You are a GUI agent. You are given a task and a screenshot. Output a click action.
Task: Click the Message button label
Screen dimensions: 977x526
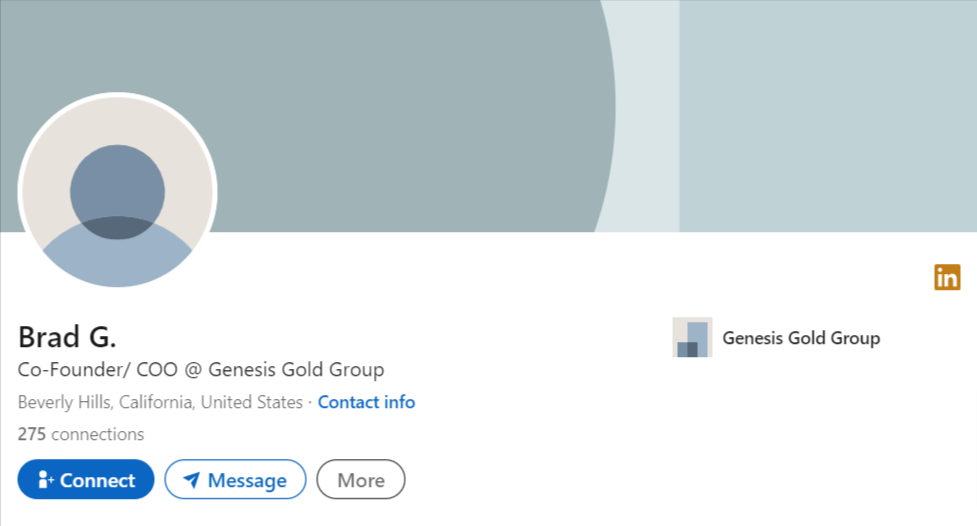(247, 481)
